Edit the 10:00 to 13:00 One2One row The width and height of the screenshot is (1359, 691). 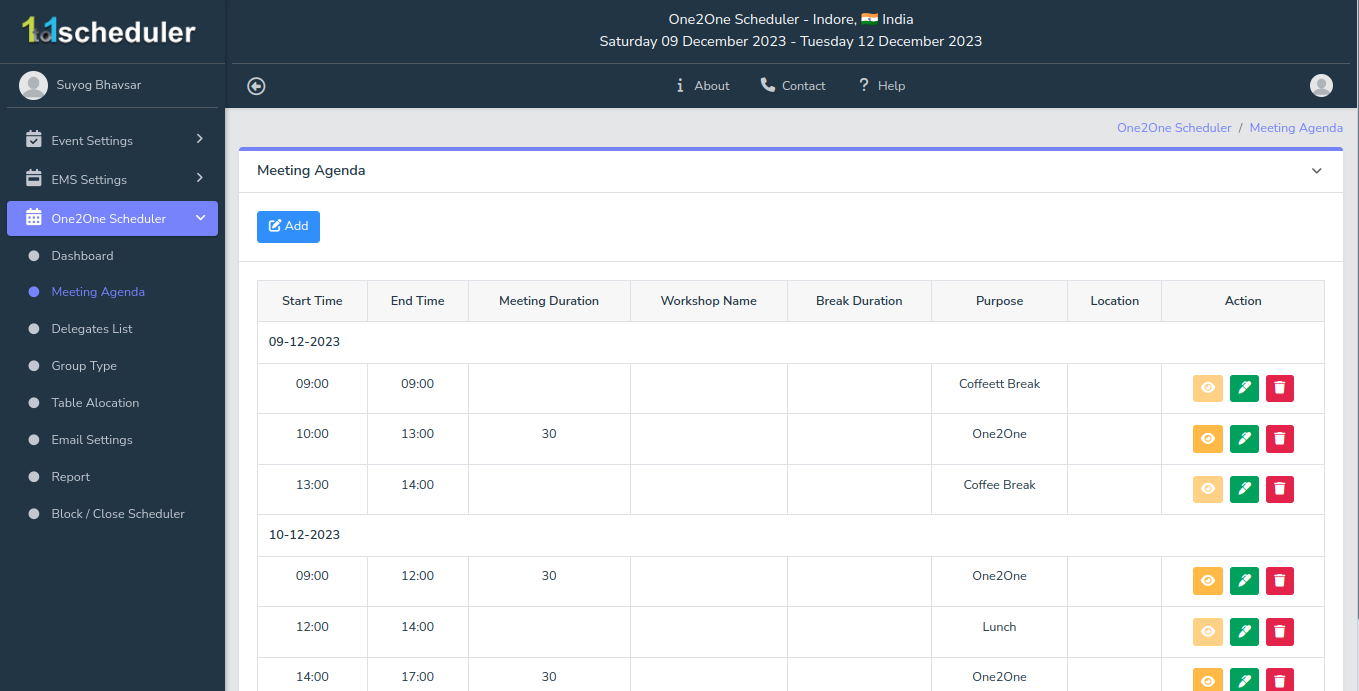[1244, 439]
